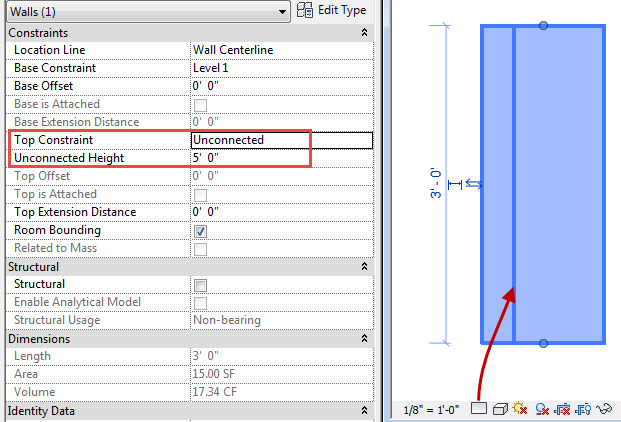621x422 pixels.
Task: Select the narrow left layer of the wall
Action: [x=497, y=184]
